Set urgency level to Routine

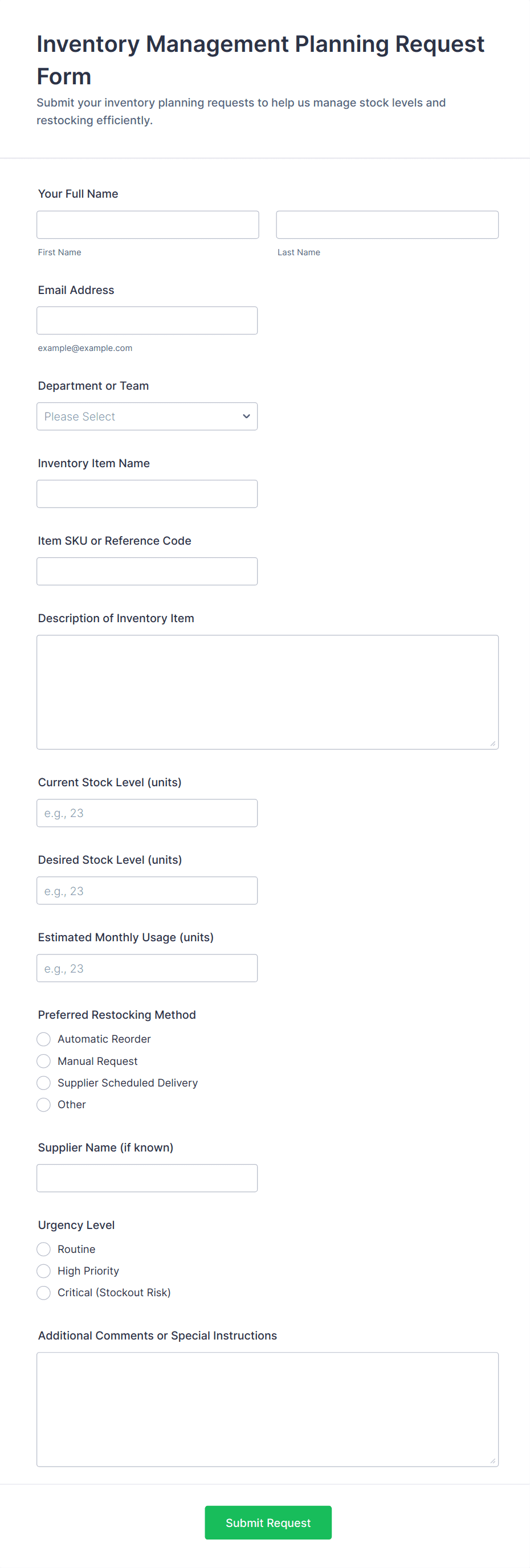[x=44, y=1249]
